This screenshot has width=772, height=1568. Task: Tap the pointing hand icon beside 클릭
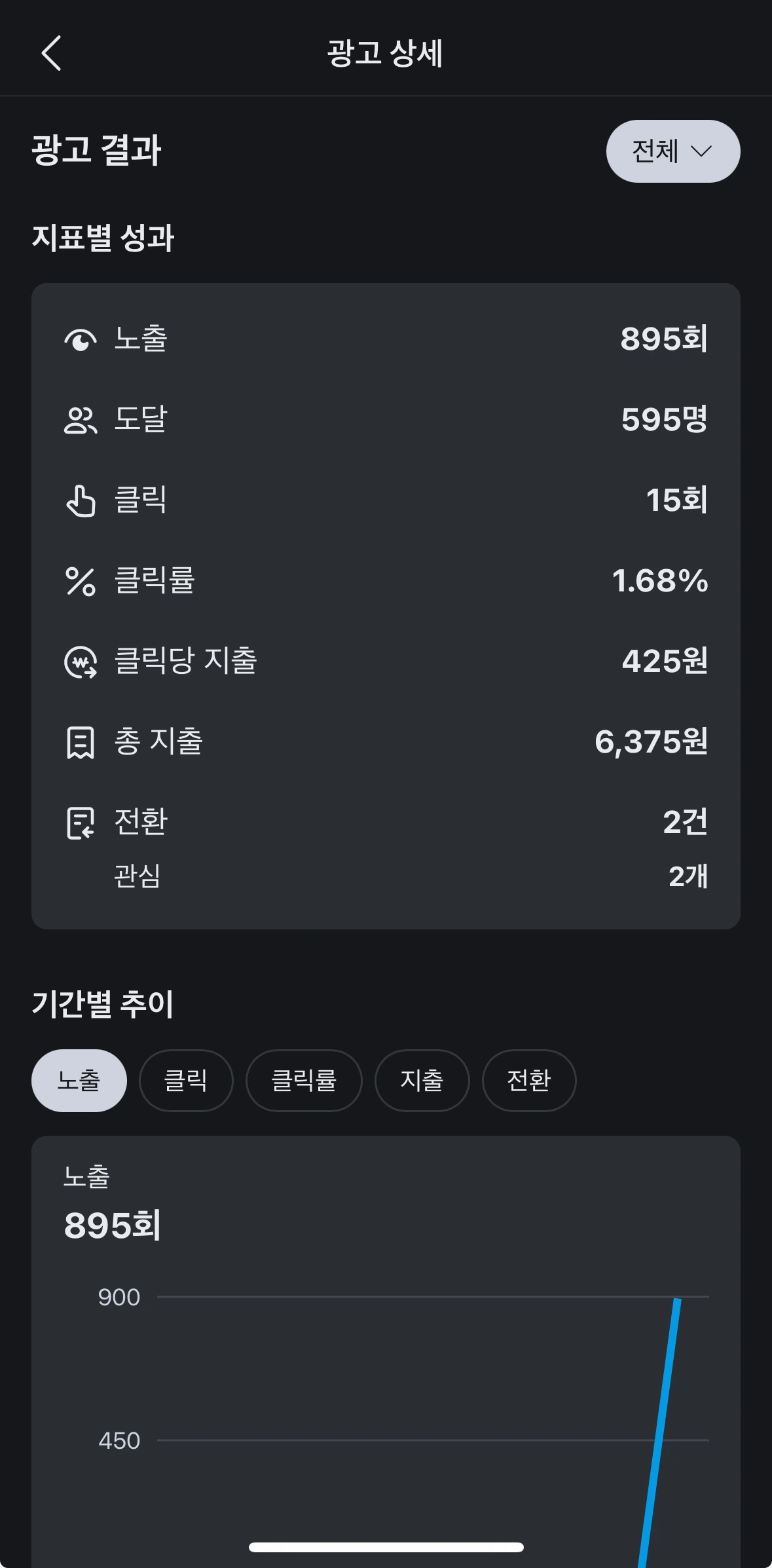(81, 501)
